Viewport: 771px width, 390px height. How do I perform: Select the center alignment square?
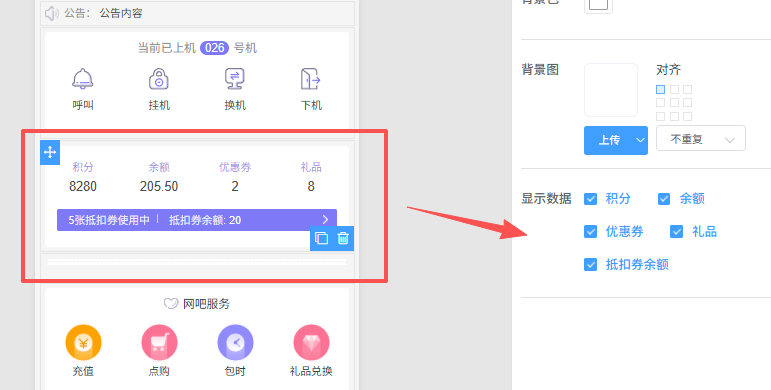(x=674, y=103)
